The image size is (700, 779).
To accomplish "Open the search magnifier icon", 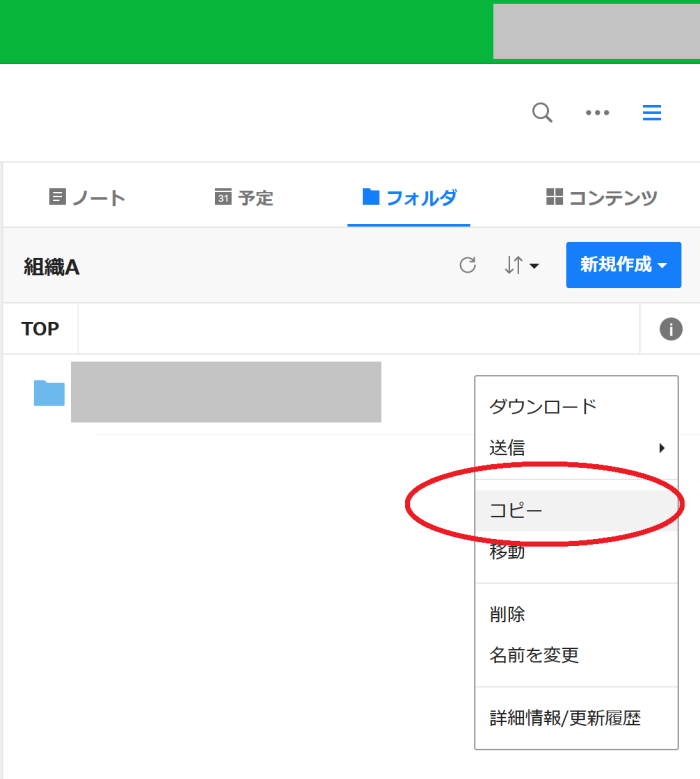I will 542,113.
